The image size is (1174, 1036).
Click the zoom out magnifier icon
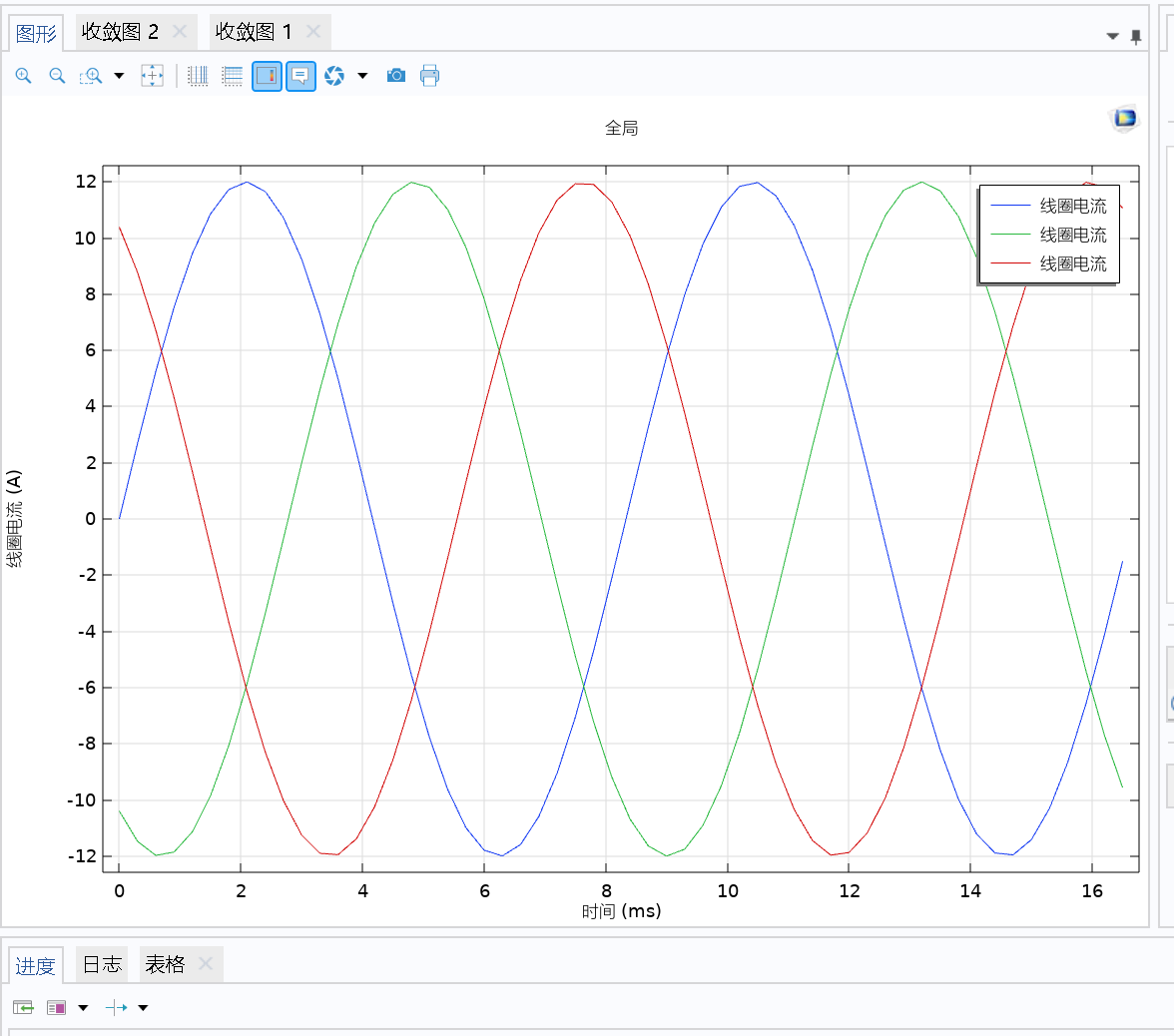(58, 76)
